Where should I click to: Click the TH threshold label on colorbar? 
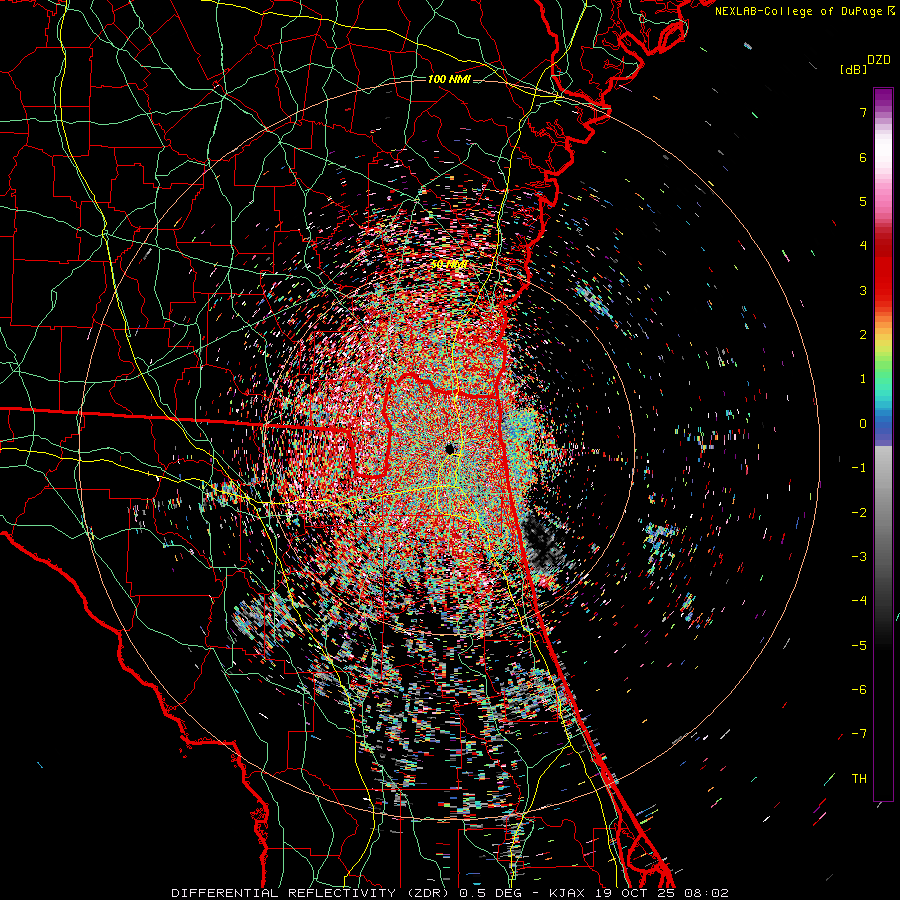(x=859, y=779)
